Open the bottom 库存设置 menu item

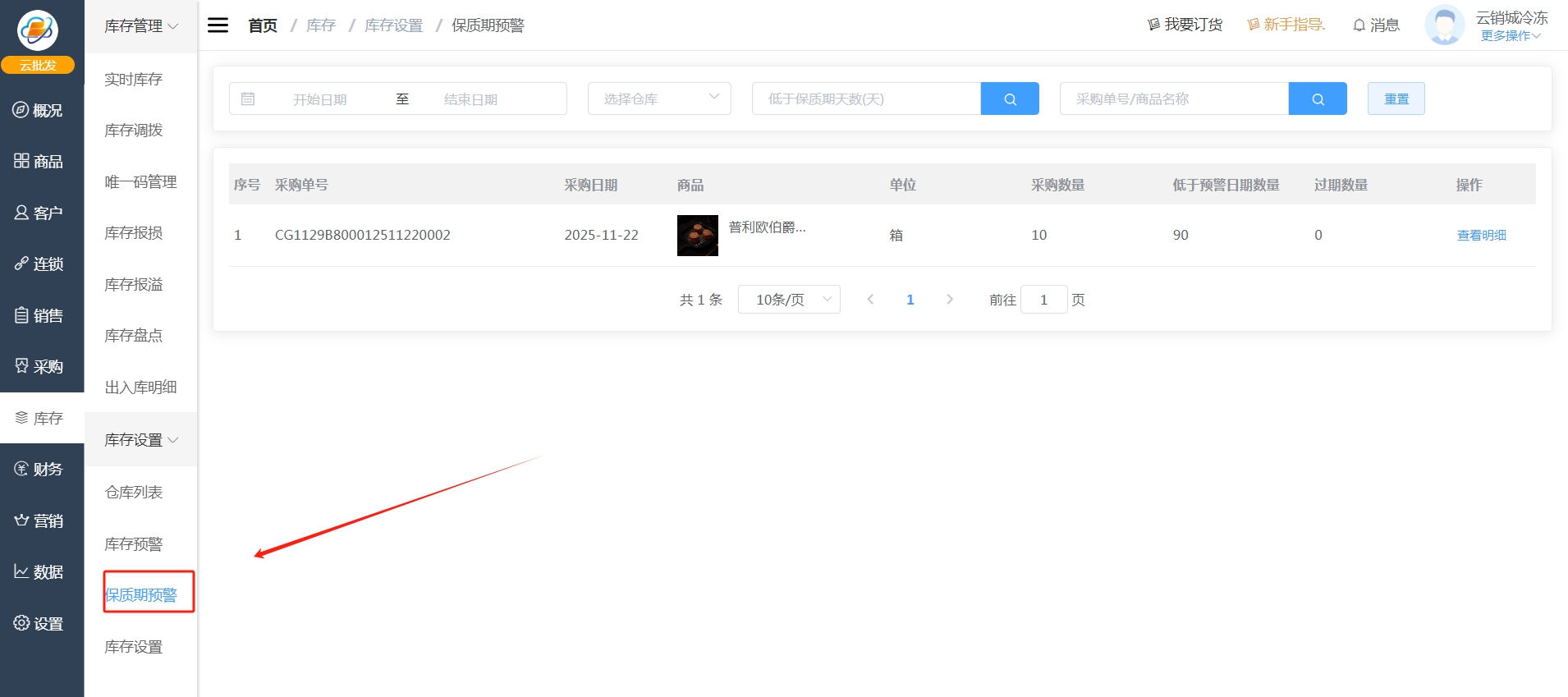click(x=134, y=647)
